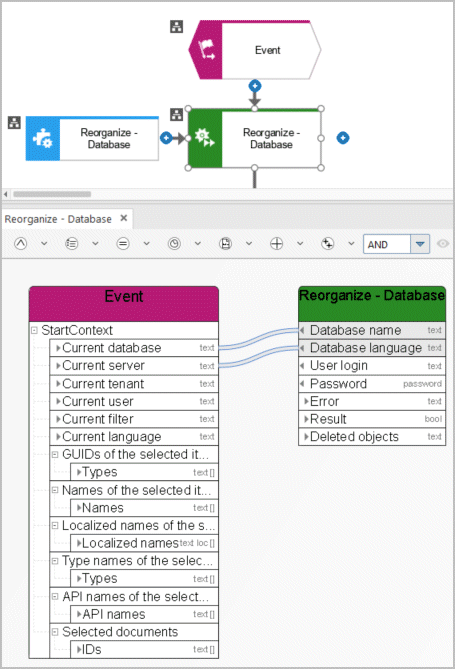455x669 pixels.
Task: Click the document-shaped toolbar icon
Action: [x=225, y=244]
